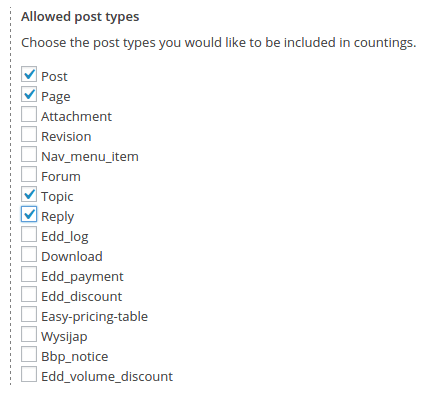Screen dimensions: 430x399
Task: Check Edd_volume_discount checkbox
Action: 29,374
